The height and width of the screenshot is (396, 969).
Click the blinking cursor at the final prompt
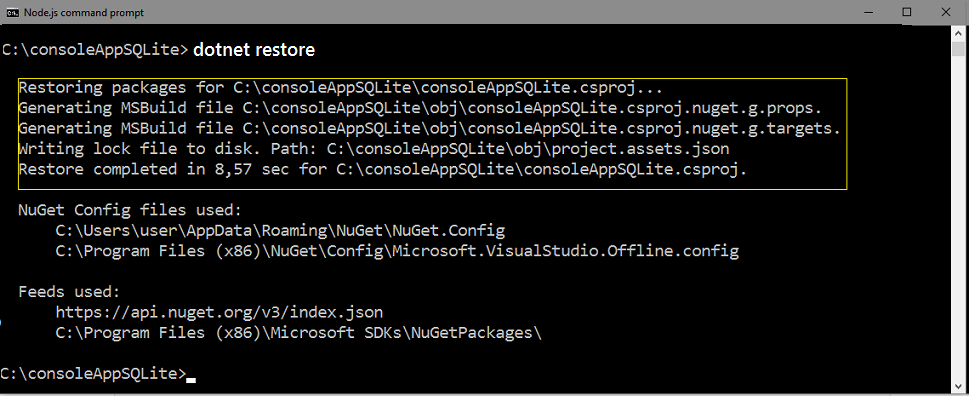tap(191, 380)
